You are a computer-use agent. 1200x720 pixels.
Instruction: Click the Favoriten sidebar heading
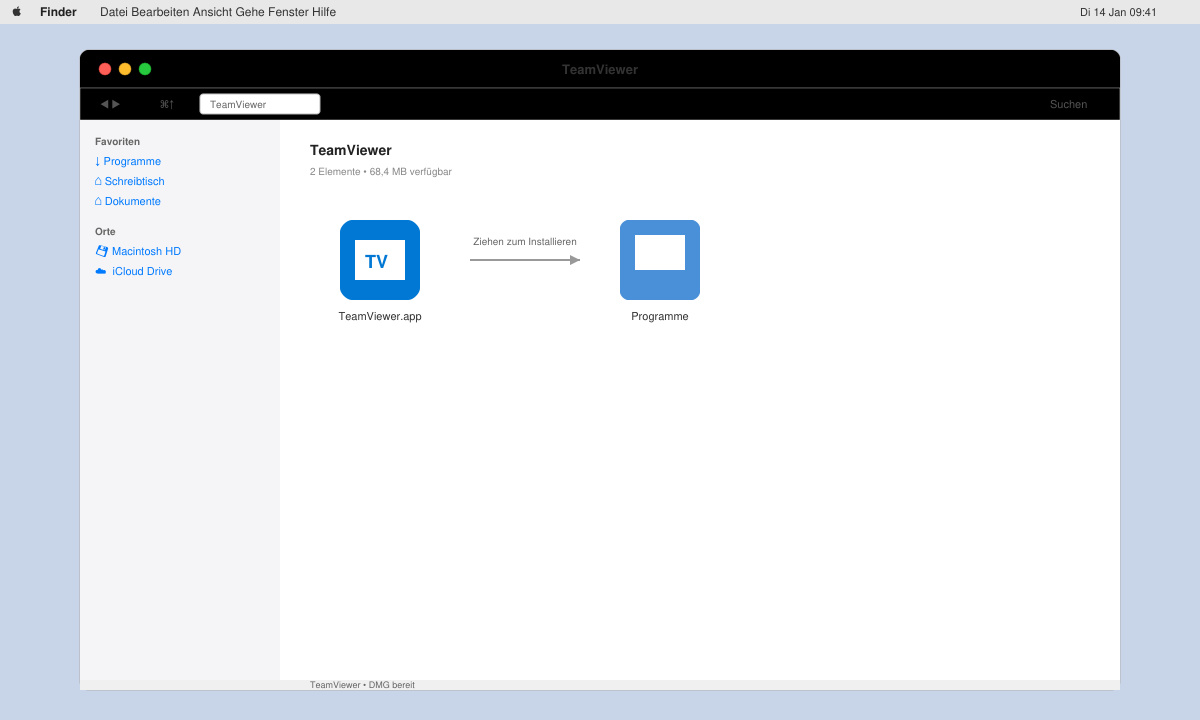pyautogui.click(x=117, y=141)
